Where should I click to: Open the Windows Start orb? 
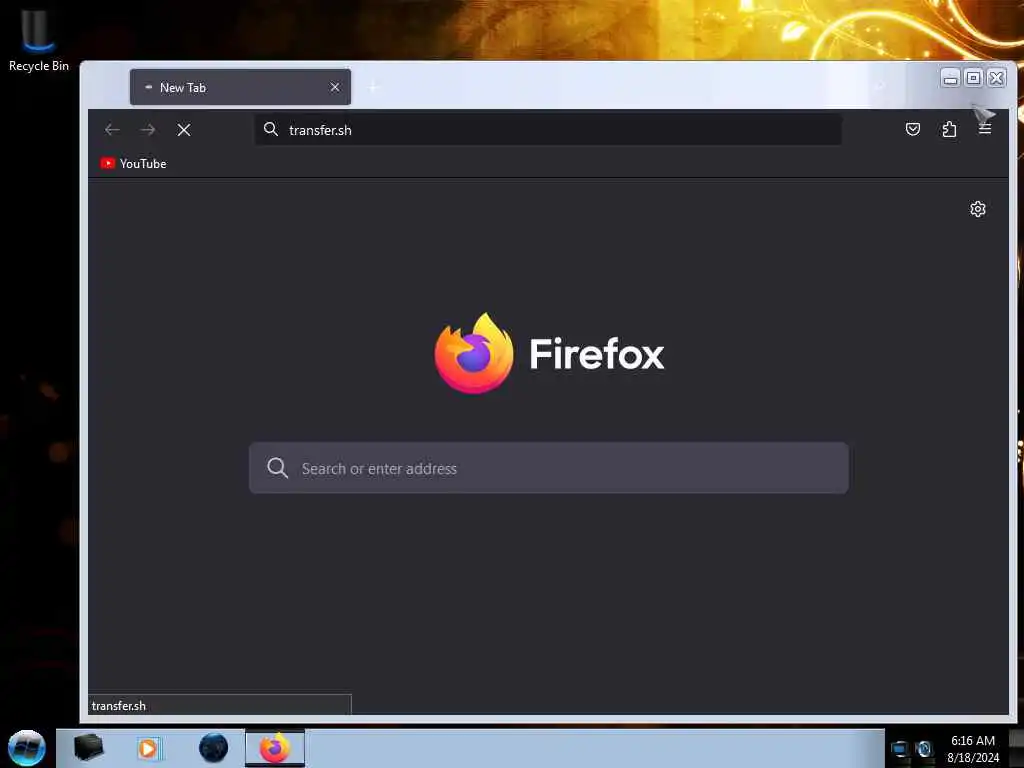pos(27,748)
